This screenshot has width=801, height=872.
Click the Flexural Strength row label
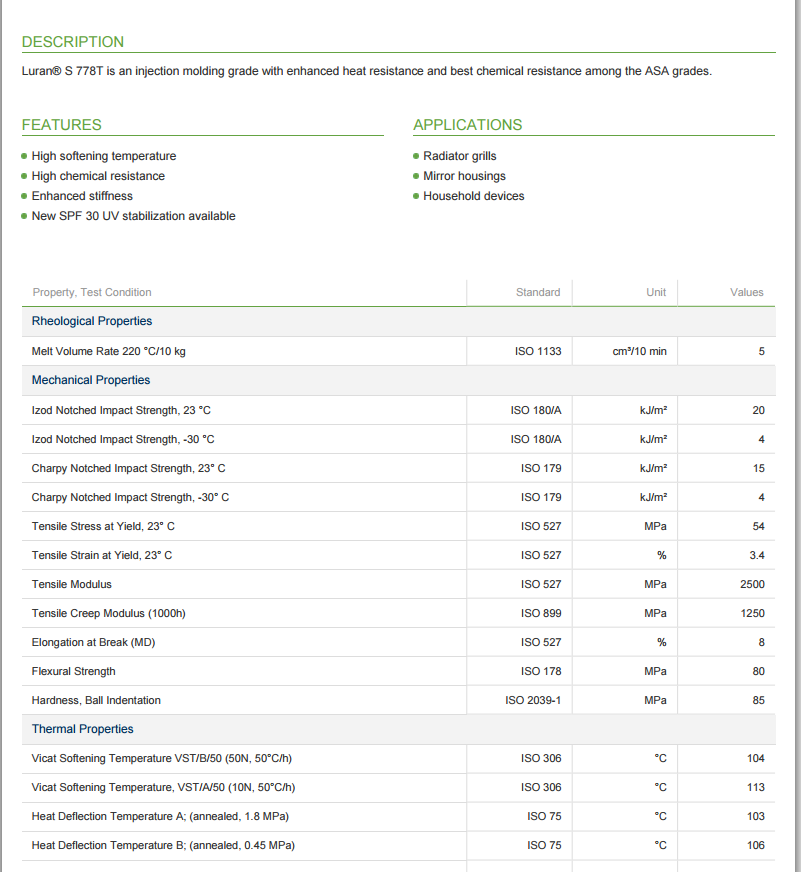click(73, 671)
